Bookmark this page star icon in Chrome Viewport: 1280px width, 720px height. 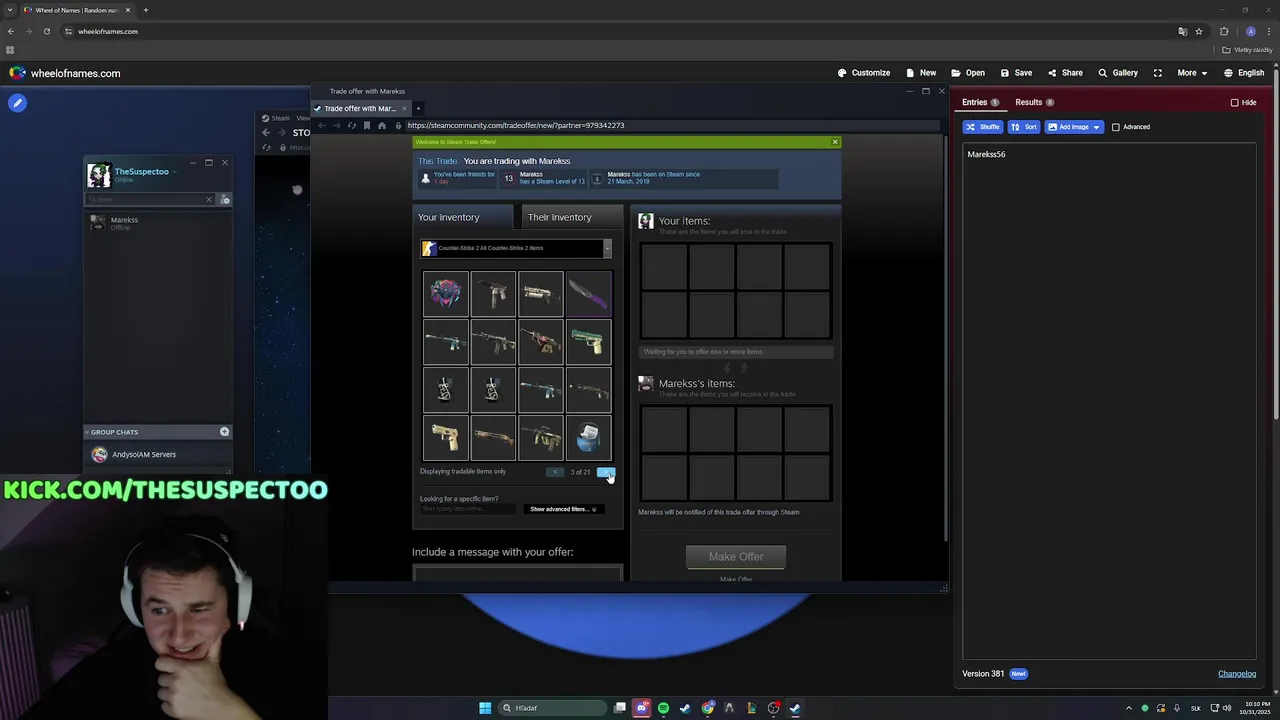1199,31
